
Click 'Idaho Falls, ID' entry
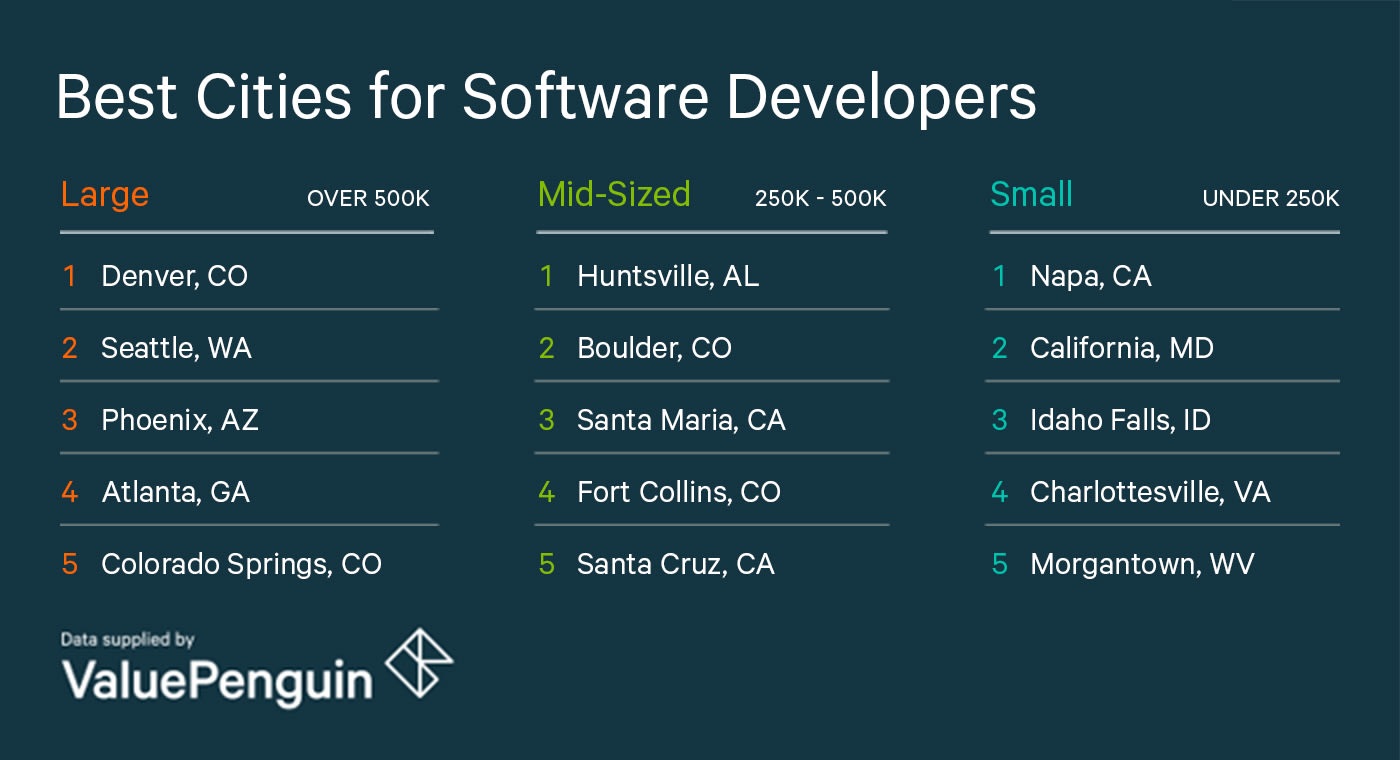pos(1121,420)
